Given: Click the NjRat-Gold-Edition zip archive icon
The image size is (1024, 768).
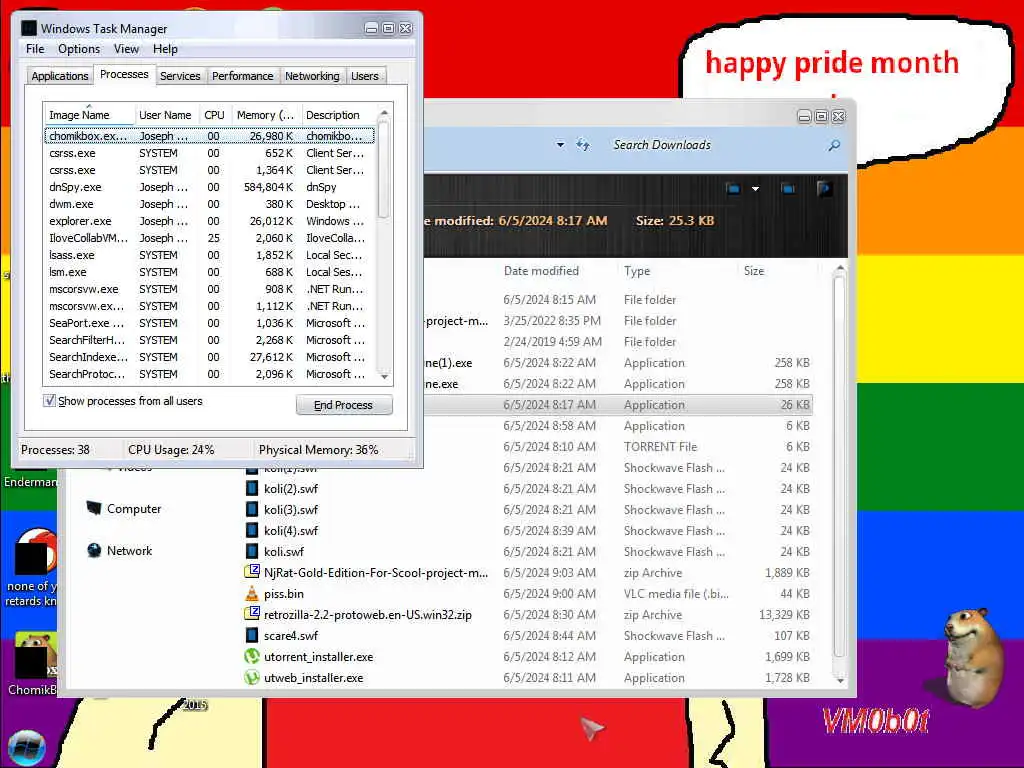Looking at the screenshot, I should point(251,572).
